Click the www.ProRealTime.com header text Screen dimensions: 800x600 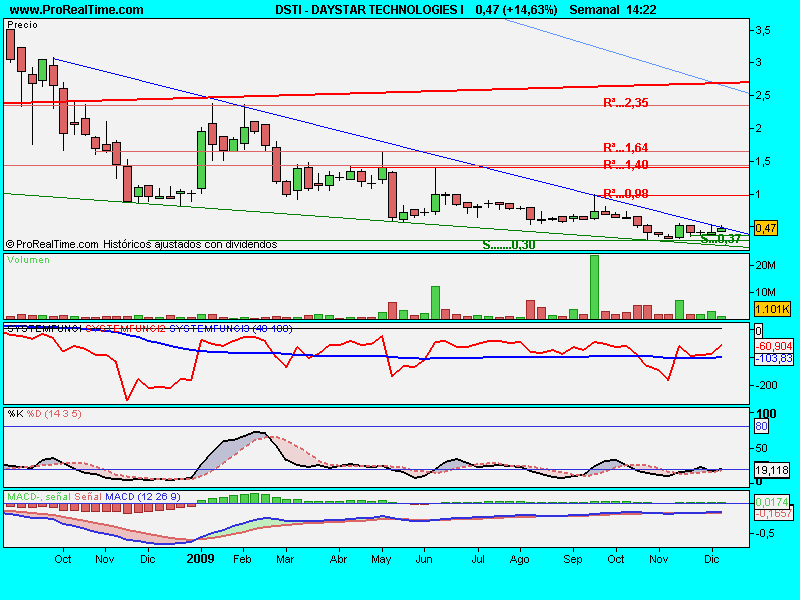pyautogui.click(x=77, y=10)
